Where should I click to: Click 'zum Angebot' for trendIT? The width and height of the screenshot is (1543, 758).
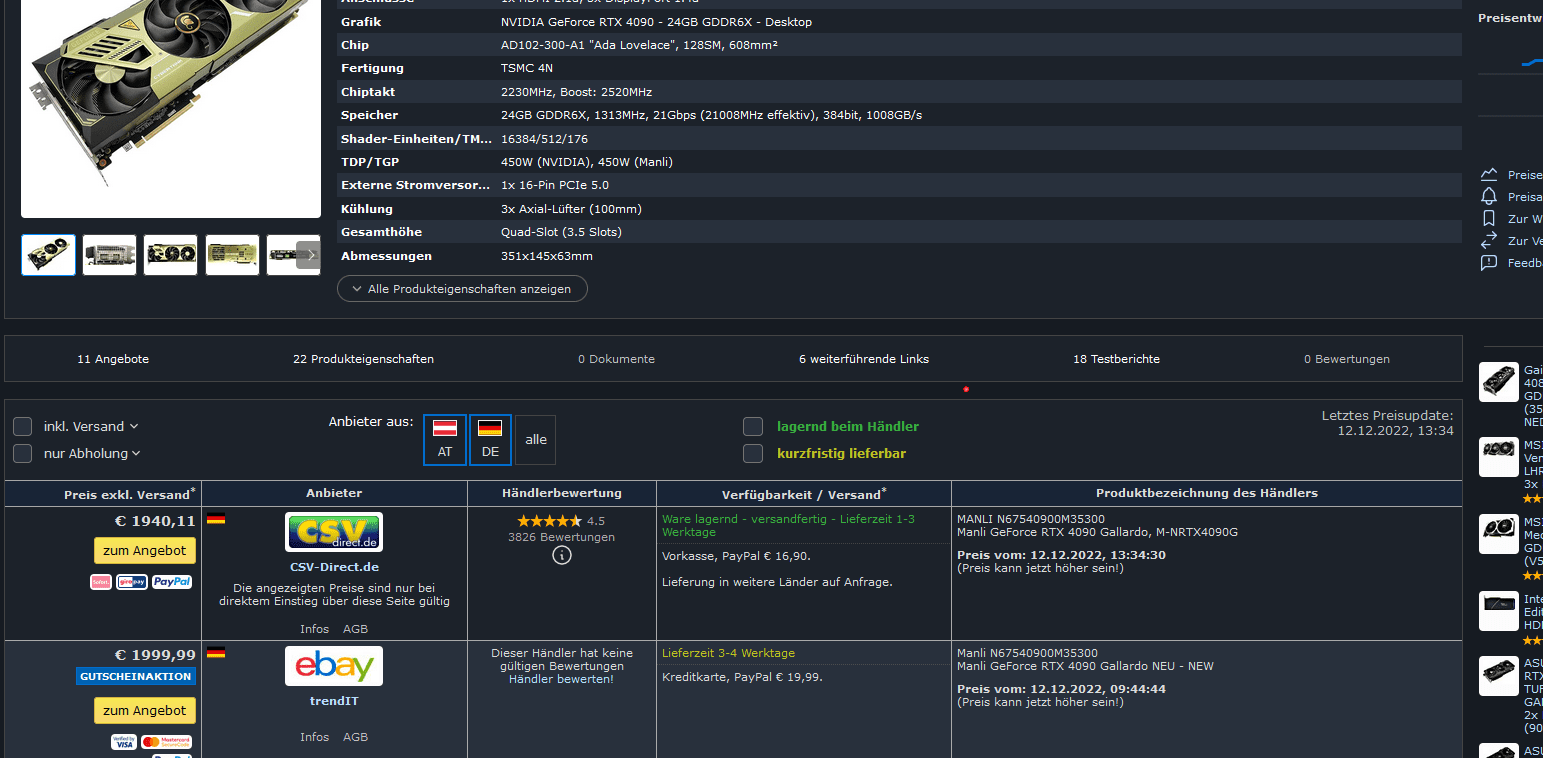pos(145,711)
